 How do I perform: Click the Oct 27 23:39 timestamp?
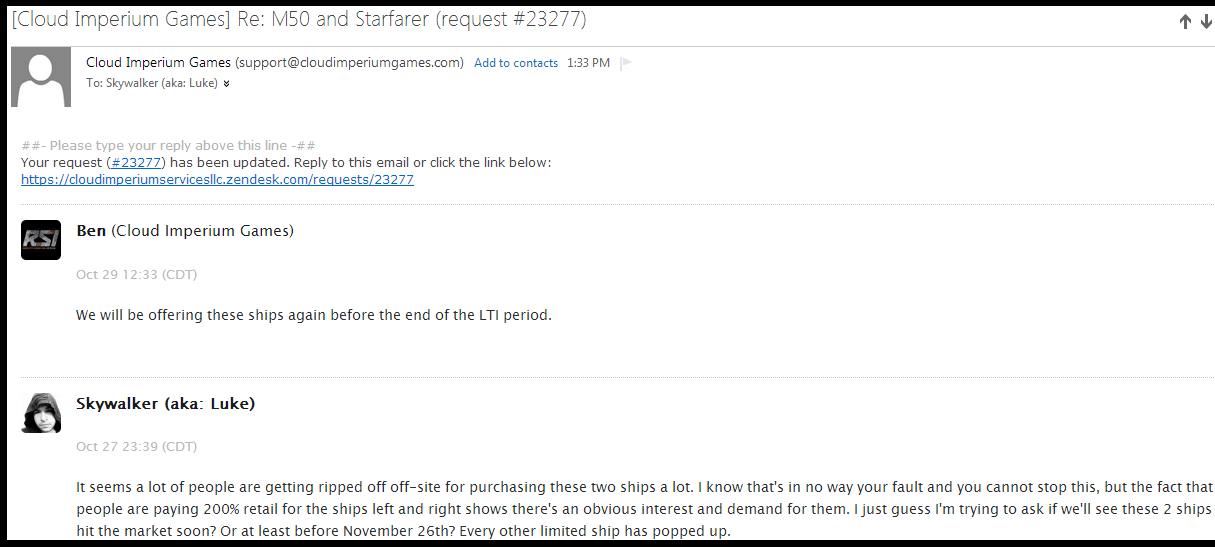[136, 447]
